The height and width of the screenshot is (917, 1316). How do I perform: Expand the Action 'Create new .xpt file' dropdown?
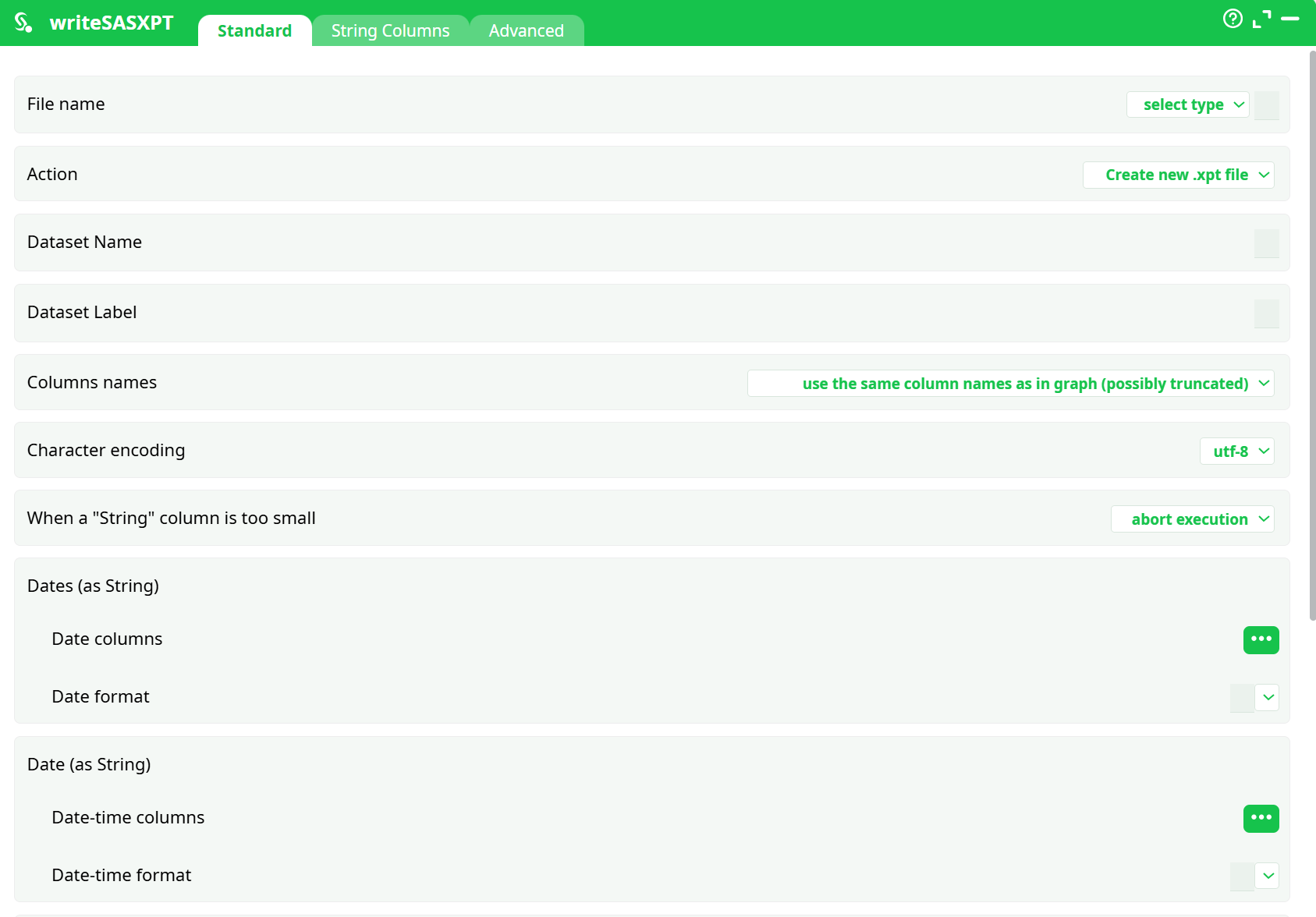(1178, 175)
